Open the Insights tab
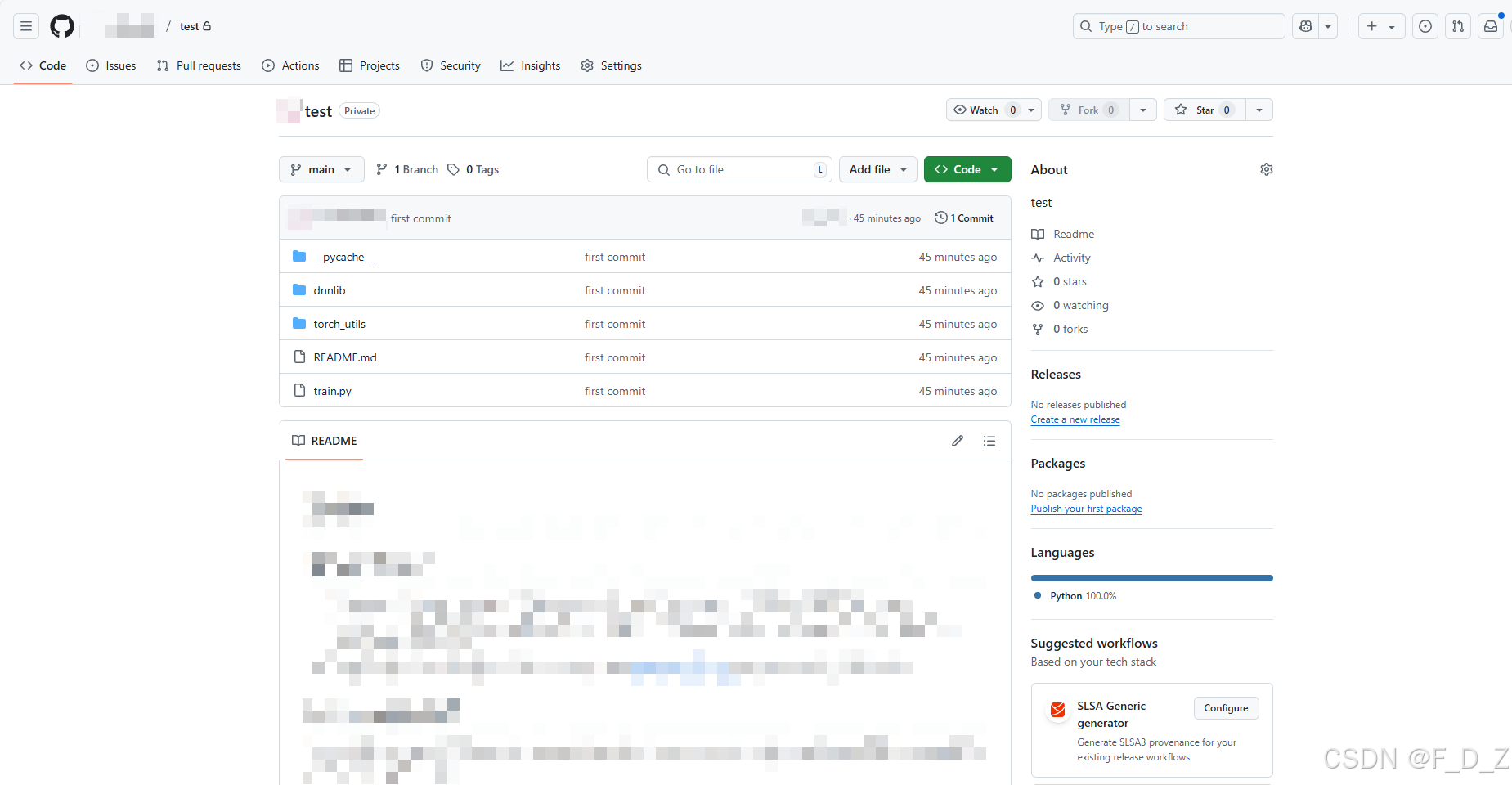Viewport: 1512px width, 785px height. pyautogui.click(x=531, y=65)
